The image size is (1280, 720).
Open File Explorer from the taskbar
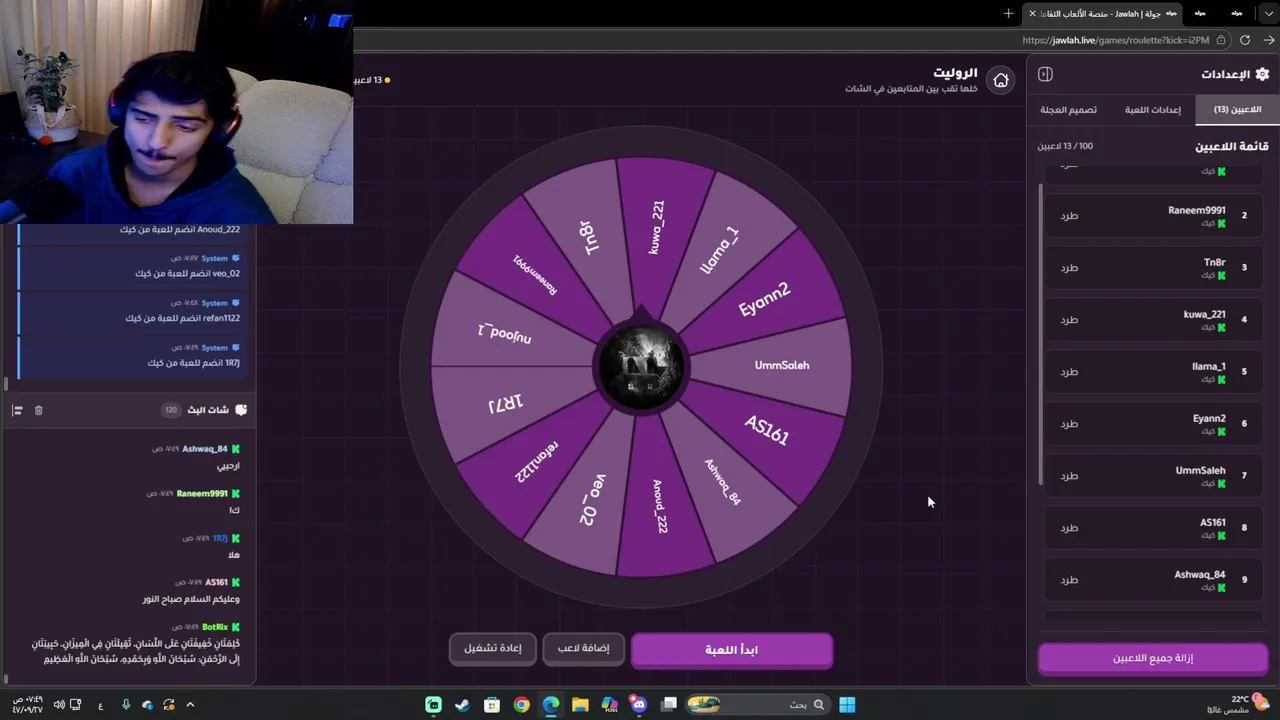(x=580, y=705)
